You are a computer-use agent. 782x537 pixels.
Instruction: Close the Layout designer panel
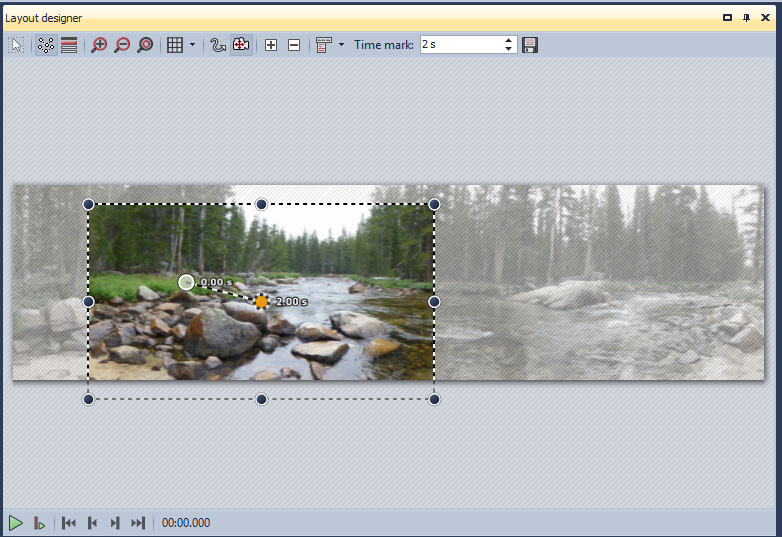(x=766, y=18)
